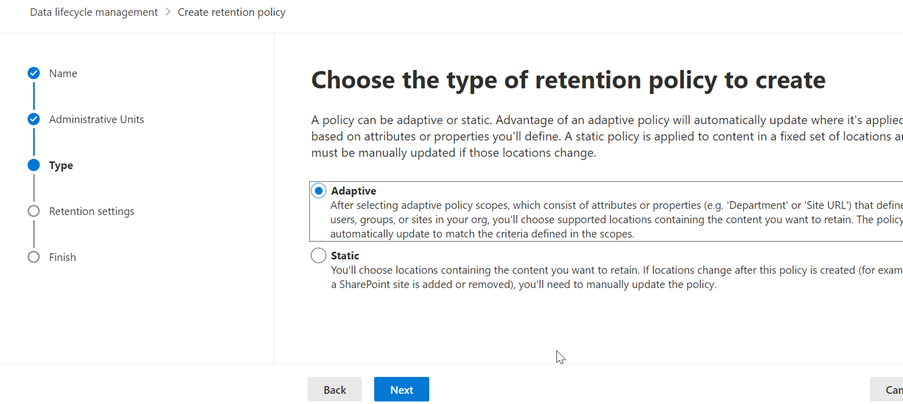This screenshot has width=903, height=404.
Task: Click the Finish step circle indicator
Action: (x=34, y=257)
